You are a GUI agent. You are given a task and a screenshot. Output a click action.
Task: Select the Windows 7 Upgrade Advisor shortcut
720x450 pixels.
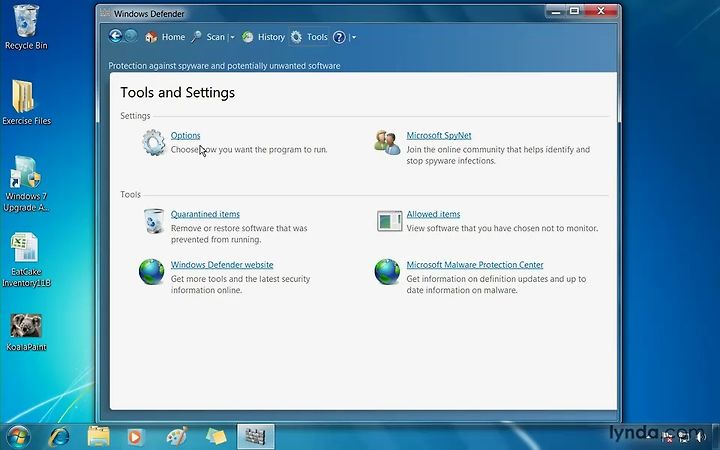(26, 184)
